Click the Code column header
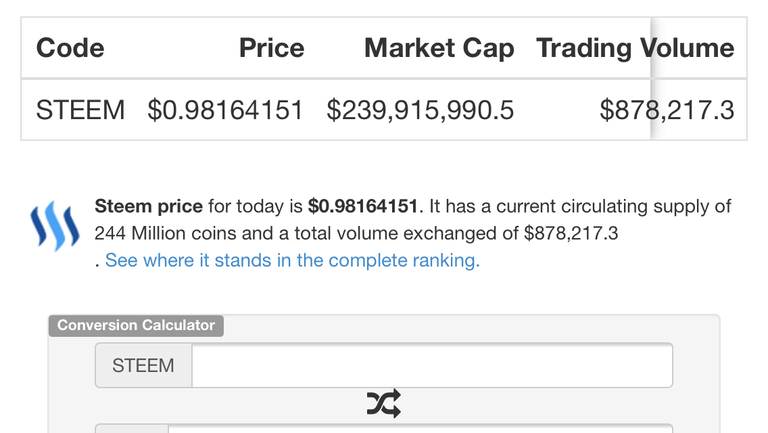Screen dimensions: 768x433 click(70, 48)
